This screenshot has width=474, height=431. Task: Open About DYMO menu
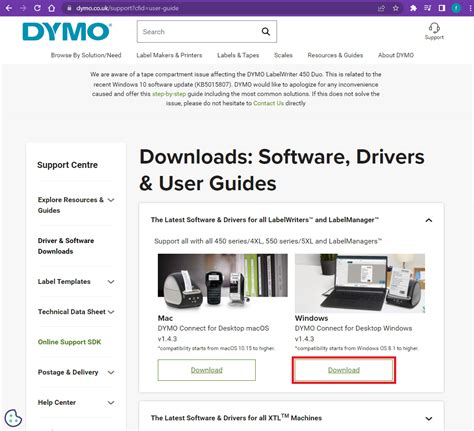click(396, 55)
